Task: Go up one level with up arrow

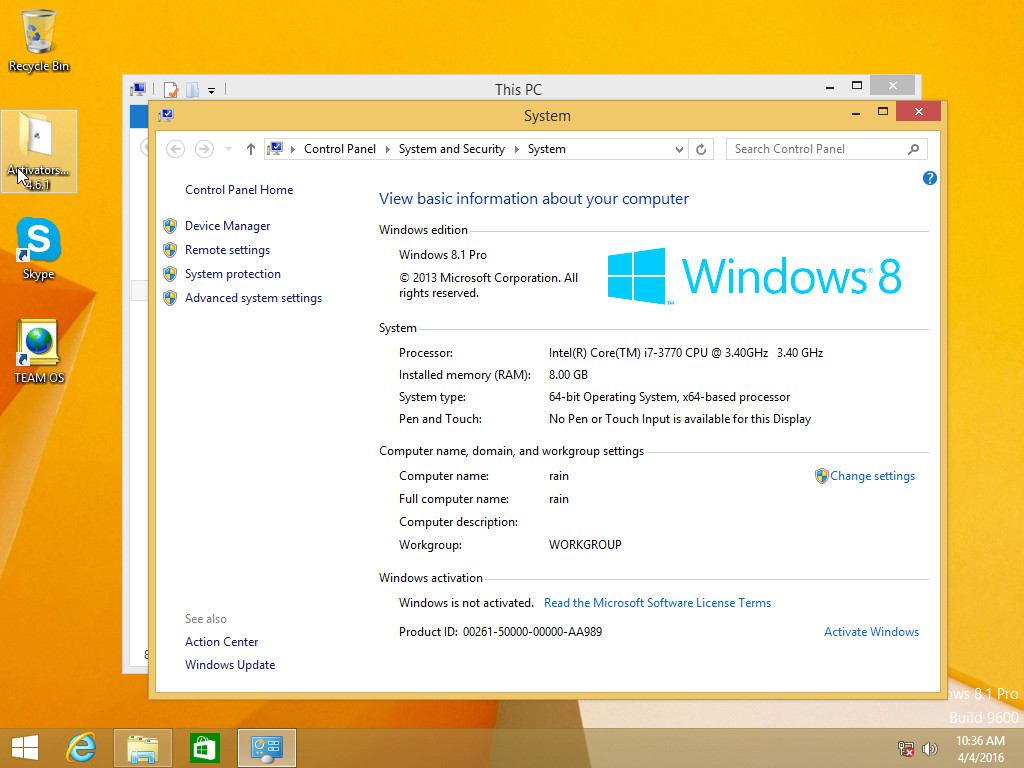Action: [x=250, y=149]
